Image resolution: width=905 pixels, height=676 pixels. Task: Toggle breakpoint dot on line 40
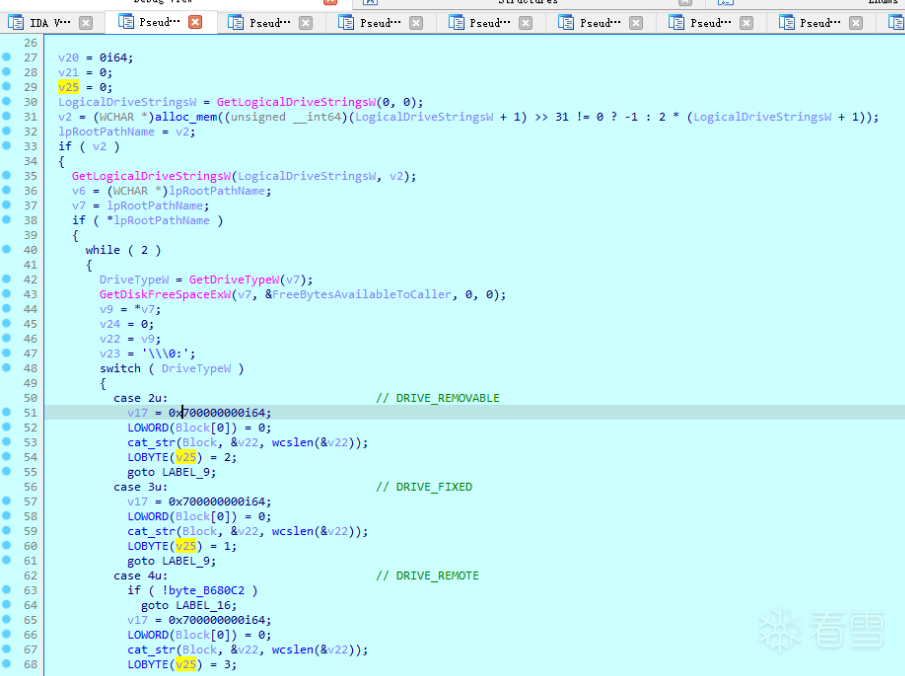[6, 249]
